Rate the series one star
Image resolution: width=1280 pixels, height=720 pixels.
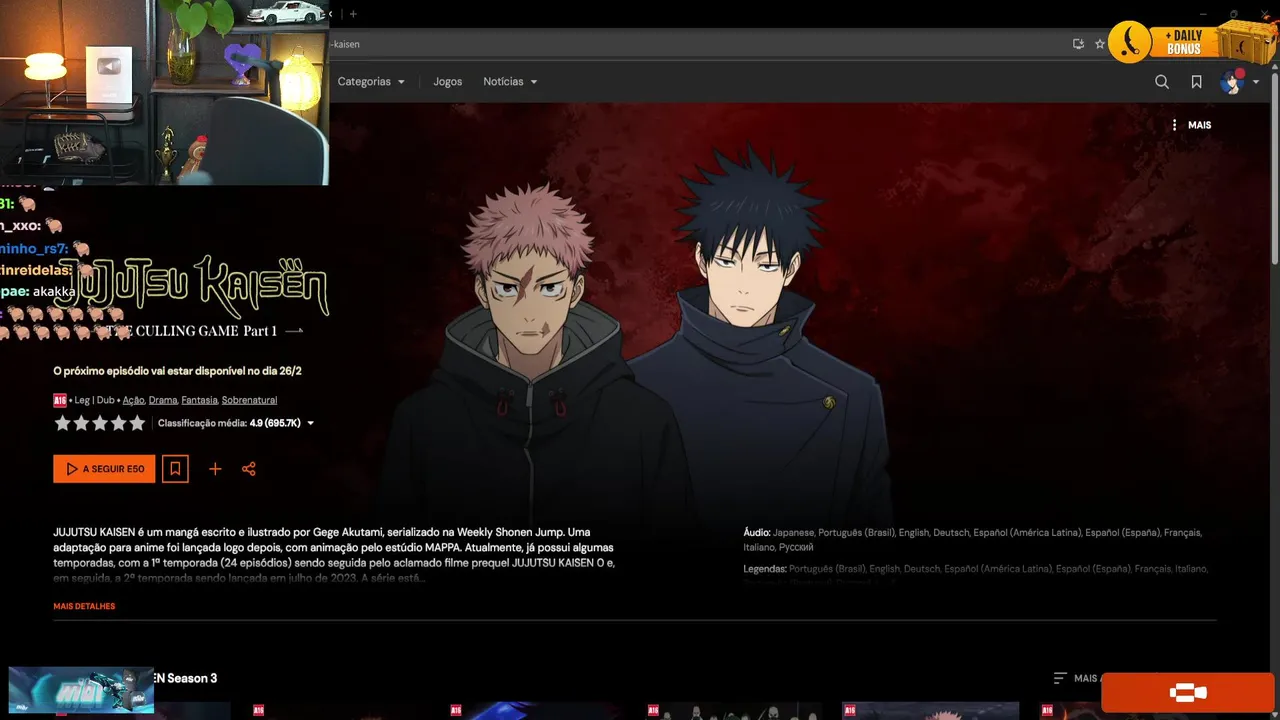click(62, 423)
